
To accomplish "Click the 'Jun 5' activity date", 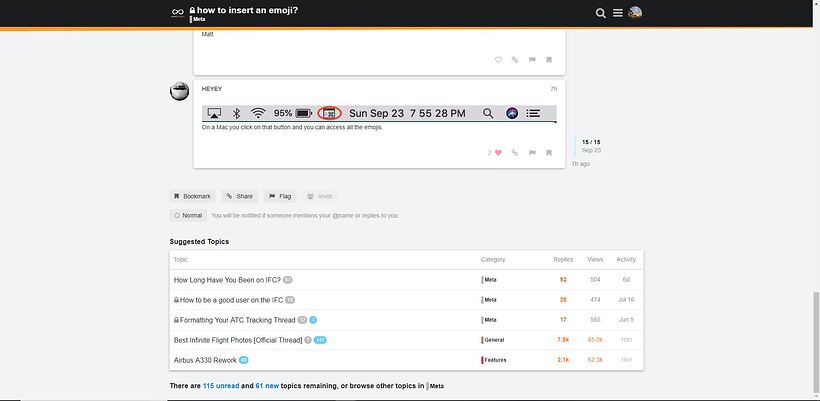I will (626, 320).
